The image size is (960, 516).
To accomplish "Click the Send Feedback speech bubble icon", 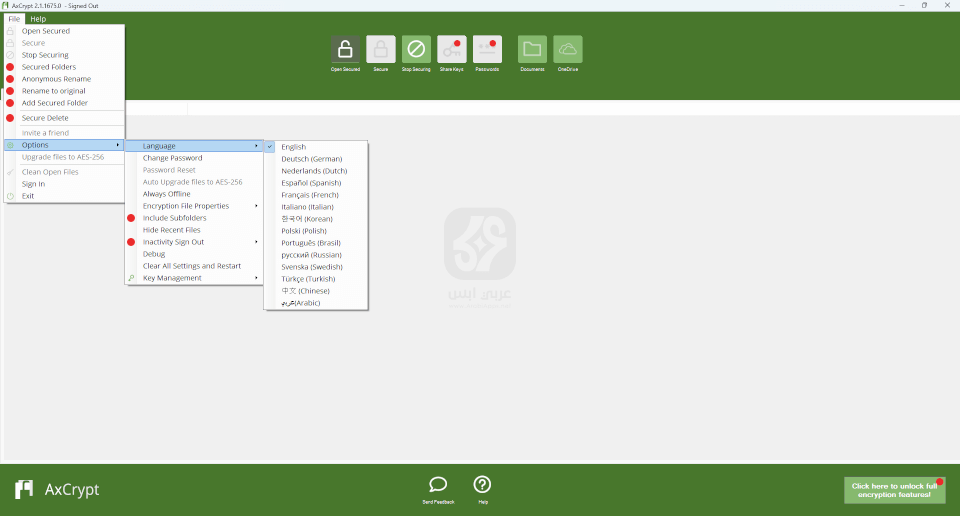I will [438, 485].
